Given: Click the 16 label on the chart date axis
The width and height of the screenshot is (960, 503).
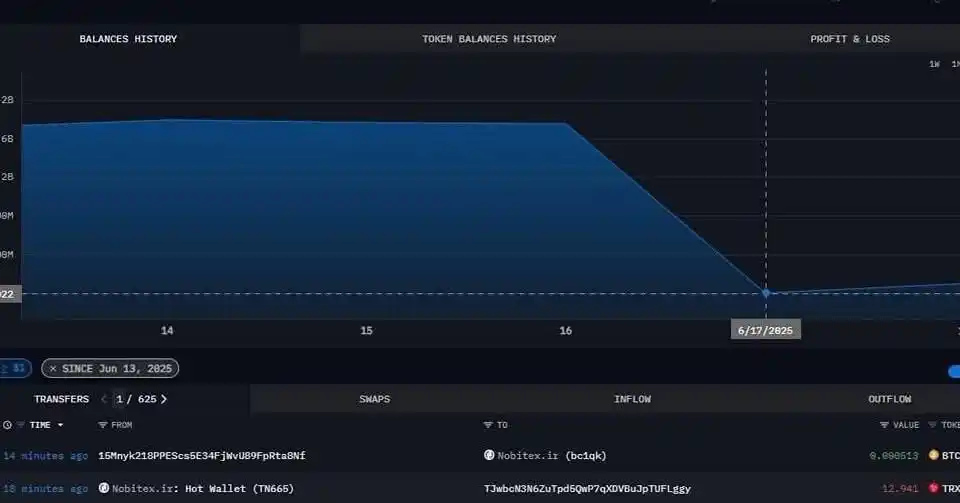Looking at the screenshot, I should (566, 330).
